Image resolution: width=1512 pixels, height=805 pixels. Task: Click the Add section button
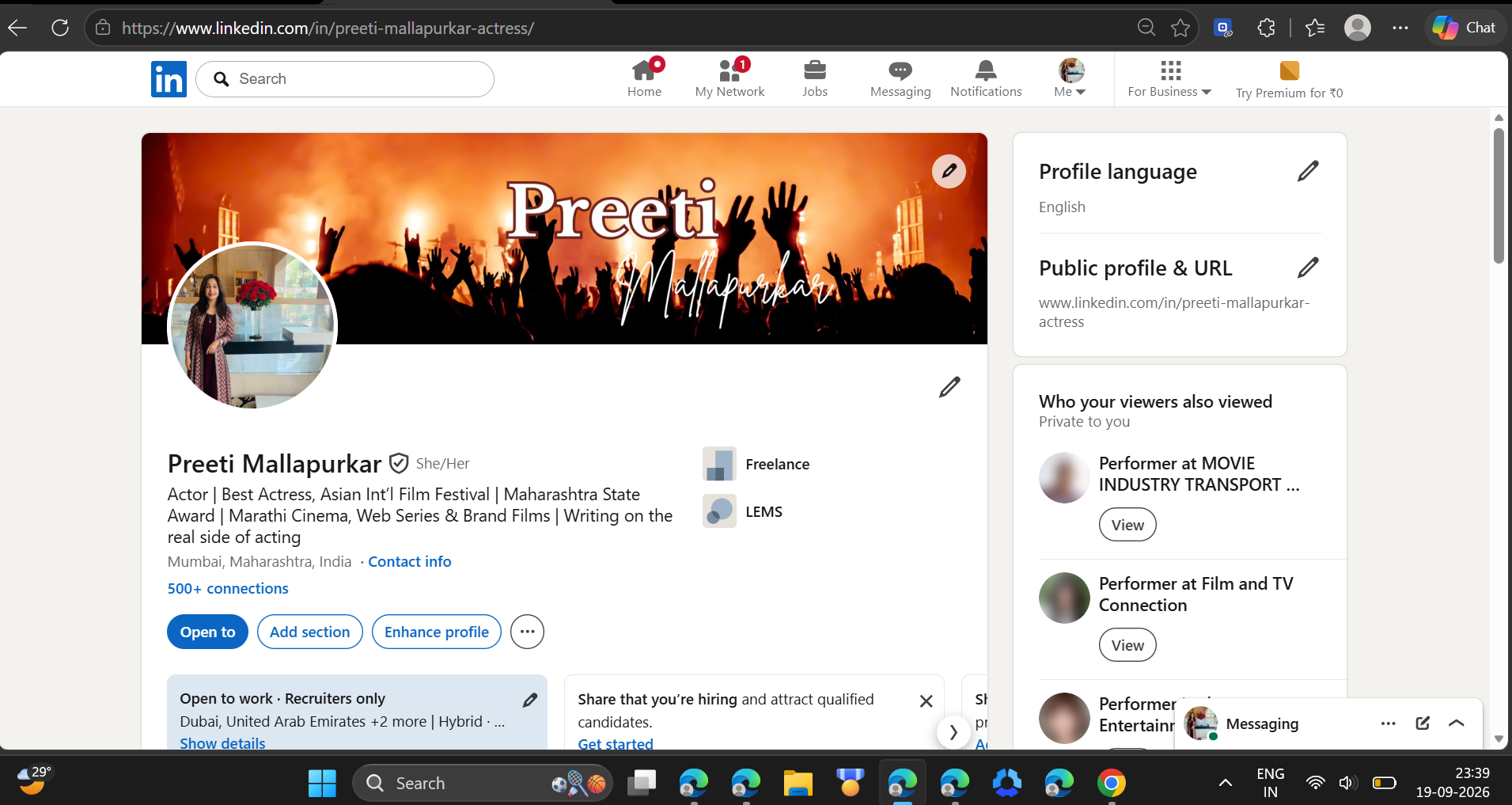[309, 632]
